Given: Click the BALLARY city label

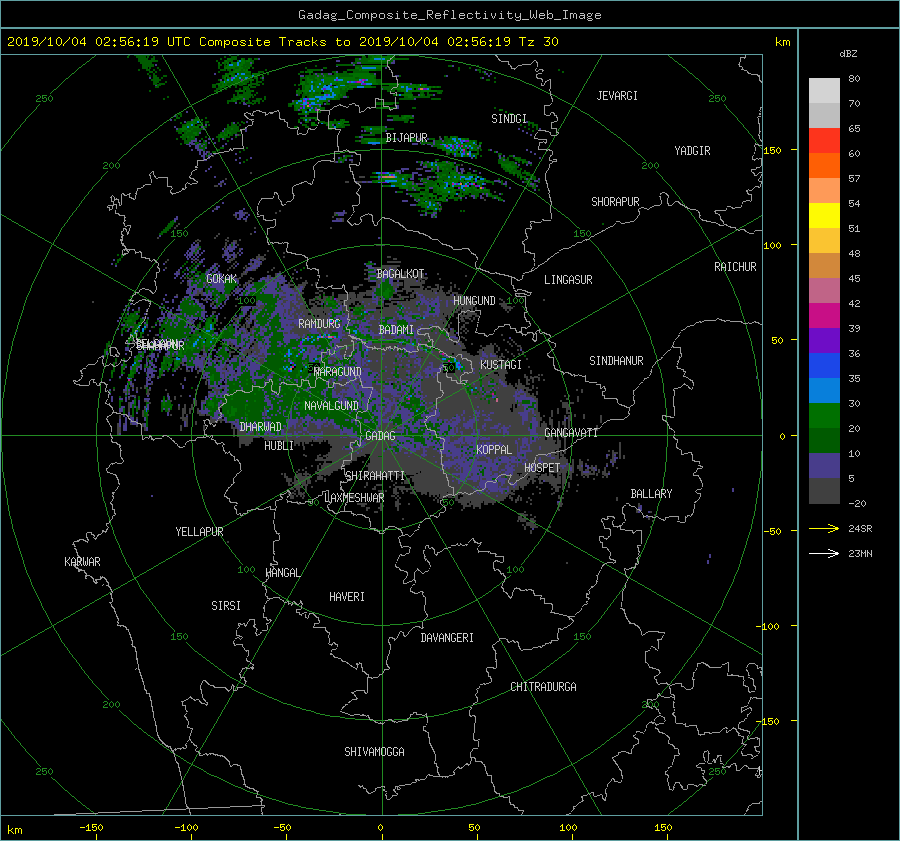Looking at the screenshot, I should (651, 494).
